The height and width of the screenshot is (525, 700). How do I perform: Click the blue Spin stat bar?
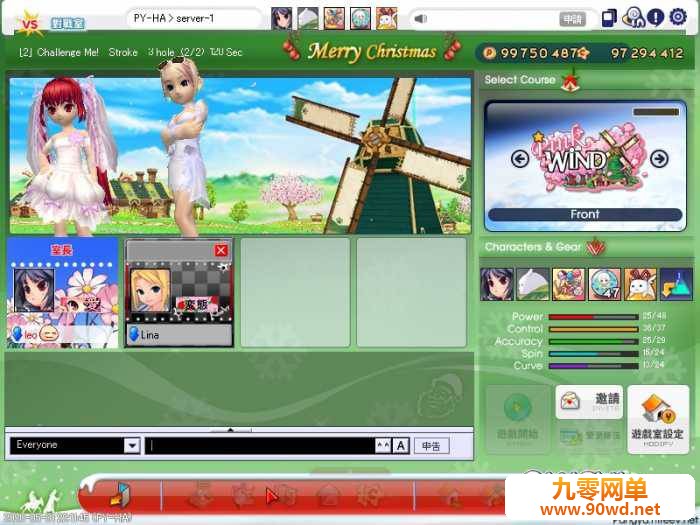pyautogui.click(x=593, y=354)
